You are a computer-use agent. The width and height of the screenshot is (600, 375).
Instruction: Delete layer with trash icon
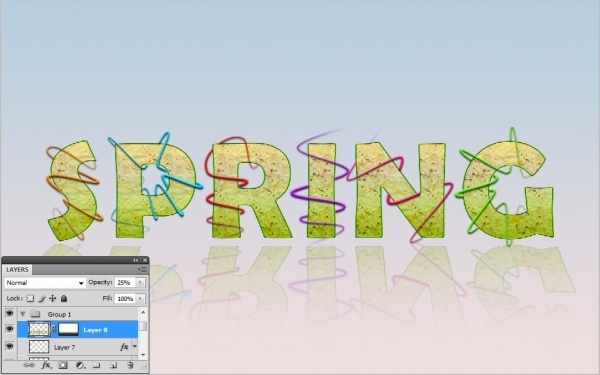(130, 365)
